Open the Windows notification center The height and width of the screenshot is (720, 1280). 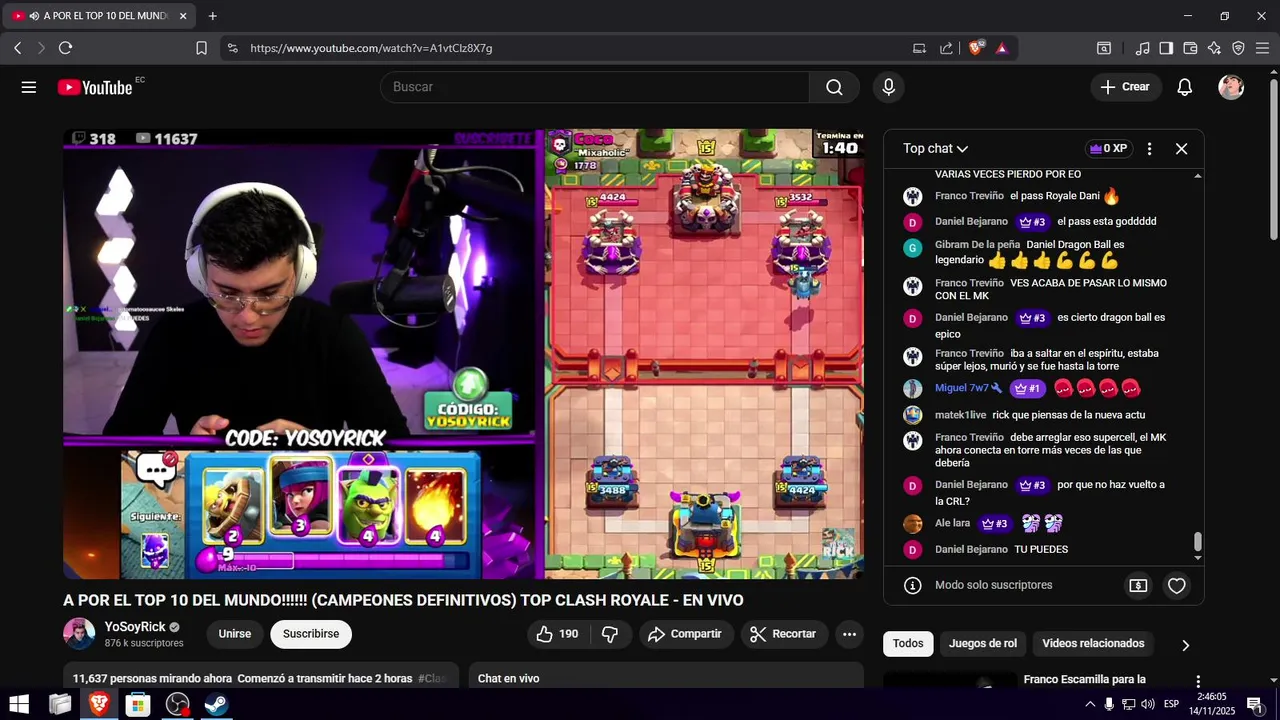point(1255,704)
